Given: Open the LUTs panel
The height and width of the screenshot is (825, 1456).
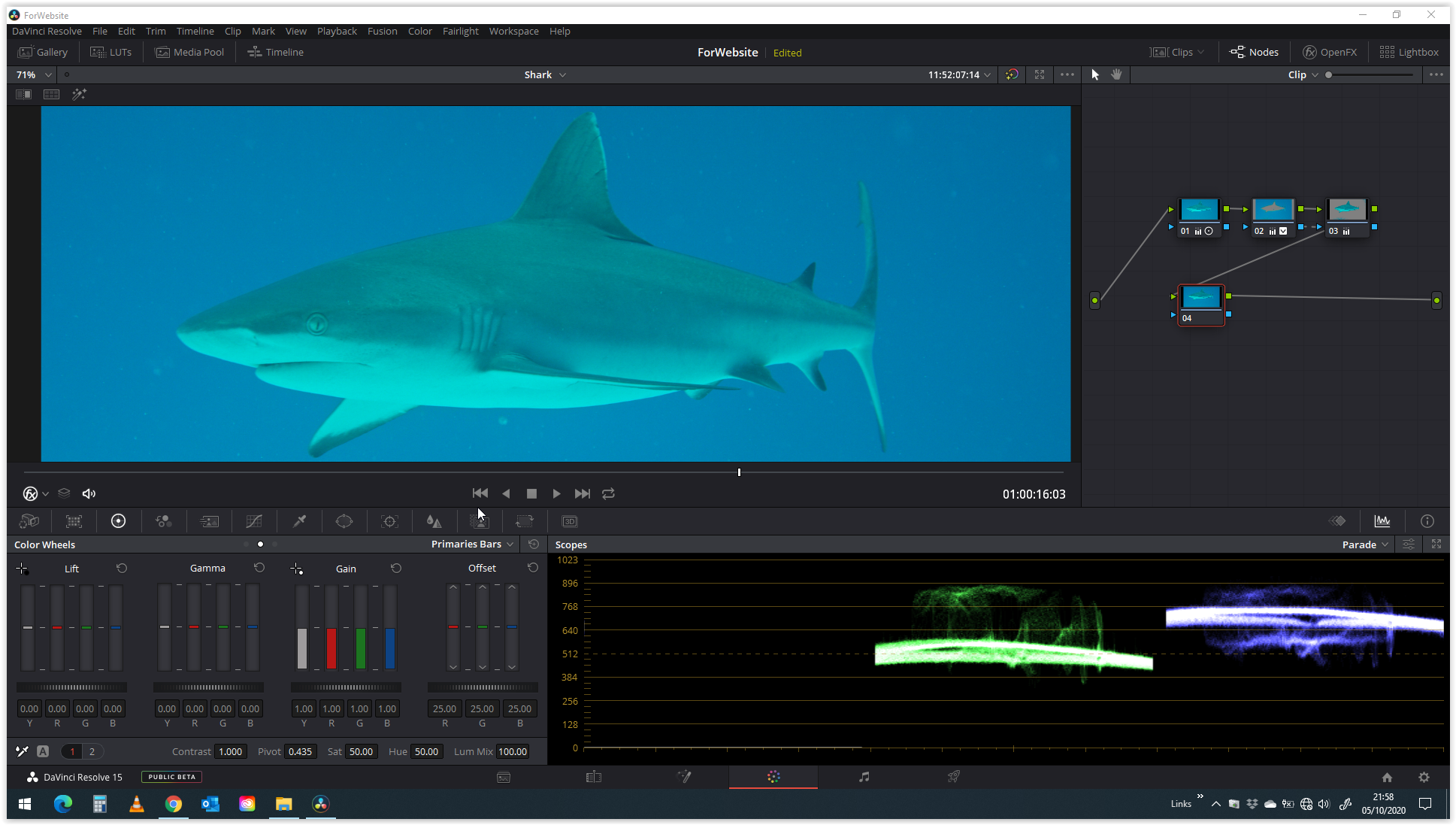Looking at the screenshot, I should click(111, 52).
